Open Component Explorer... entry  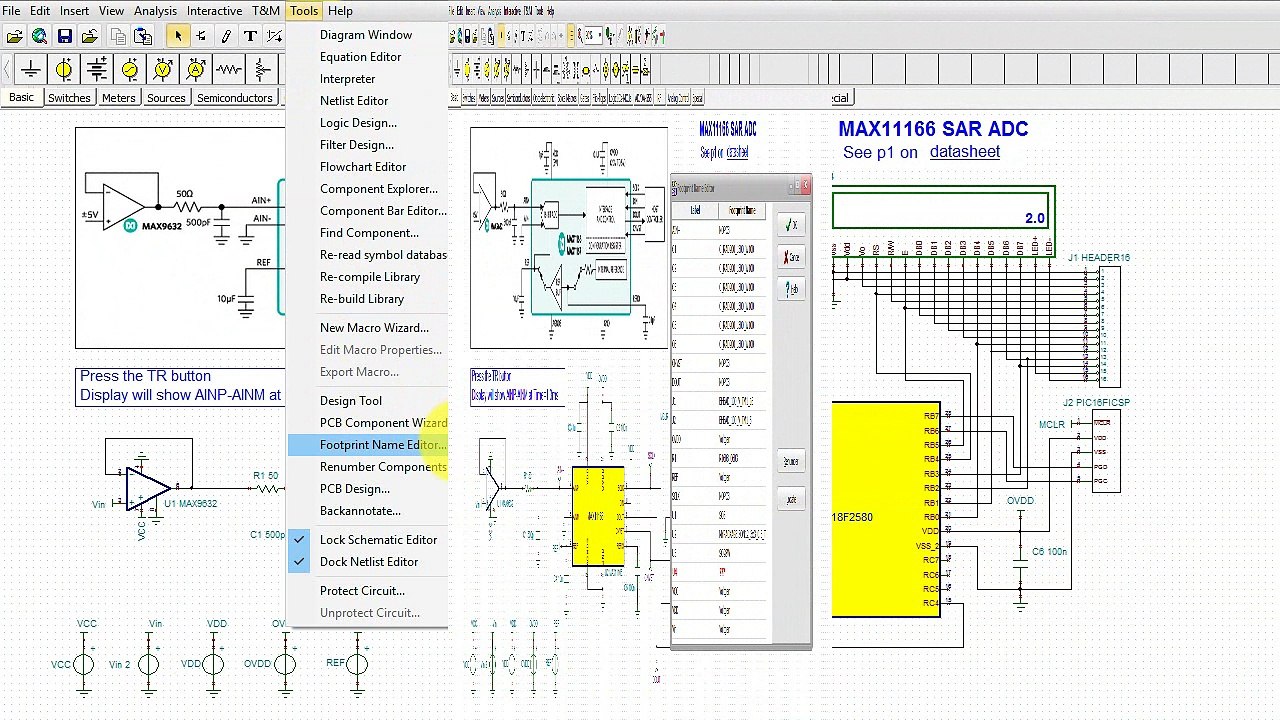(x=366, y=189)
